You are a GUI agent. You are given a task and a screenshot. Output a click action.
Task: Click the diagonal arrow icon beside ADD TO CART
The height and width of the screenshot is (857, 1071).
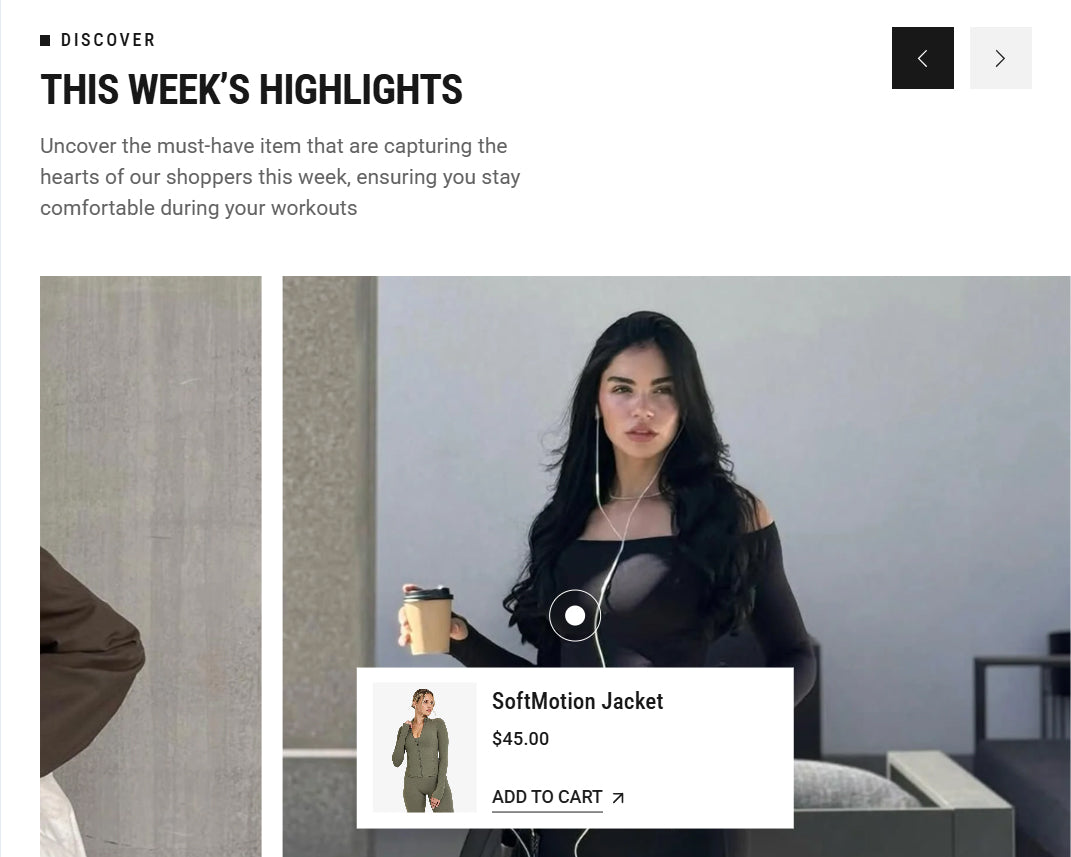coord(618,798)
